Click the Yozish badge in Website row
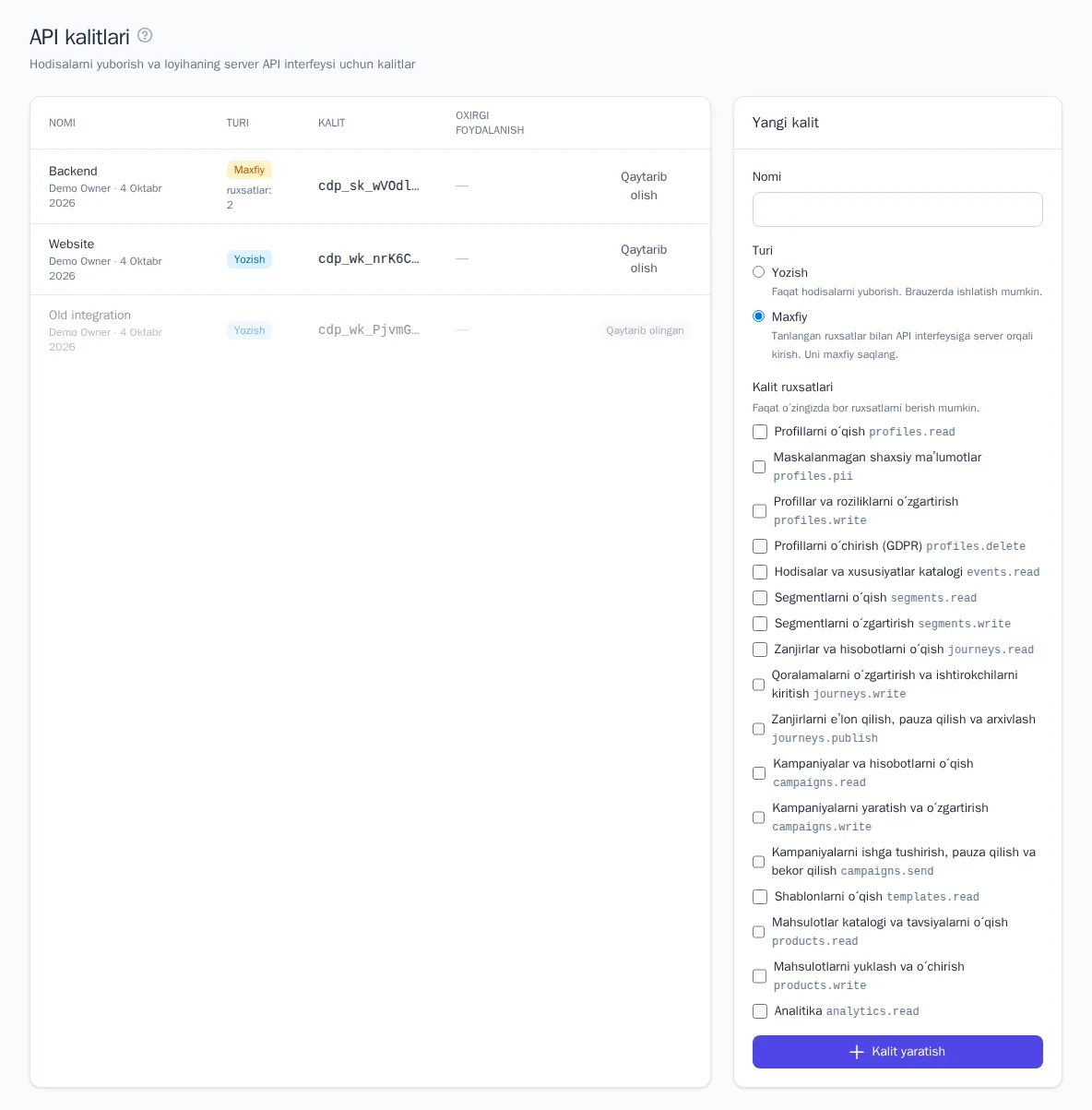The width and height of the screenshot is (1092, 1110). (249, 259)
